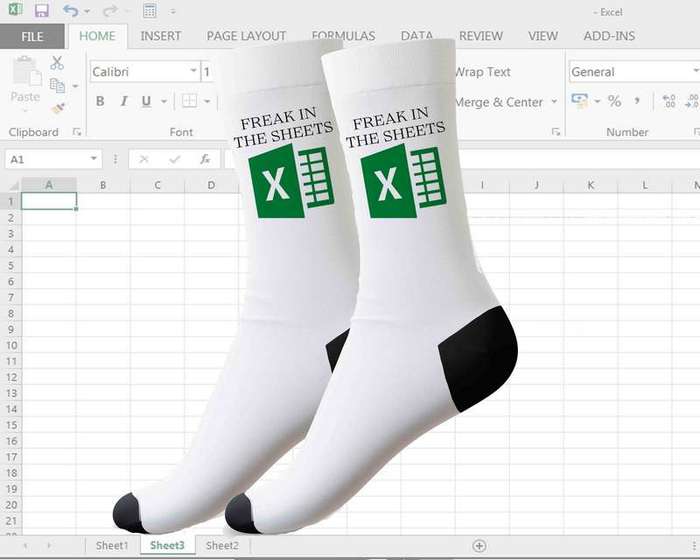Select column B header
This screenshot has width=700, height=560.
point(103,185)
